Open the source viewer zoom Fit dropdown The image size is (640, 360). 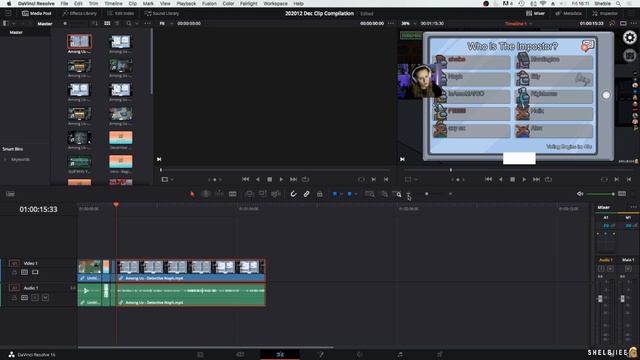point(165,23)
